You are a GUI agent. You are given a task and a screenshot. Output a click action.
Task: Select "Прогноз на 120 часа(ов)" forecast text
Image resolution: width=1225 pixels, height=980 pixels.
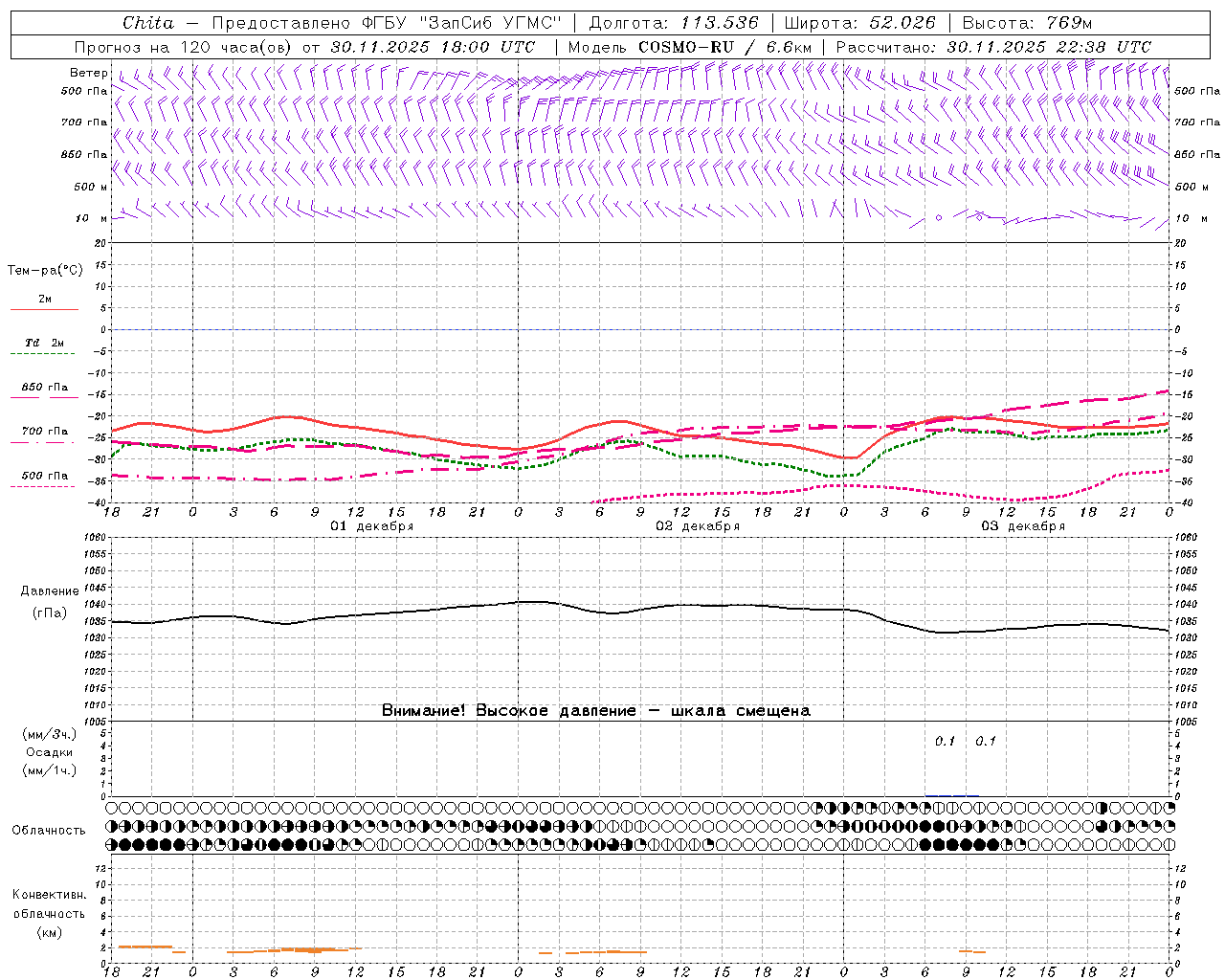tap(184, 47)
